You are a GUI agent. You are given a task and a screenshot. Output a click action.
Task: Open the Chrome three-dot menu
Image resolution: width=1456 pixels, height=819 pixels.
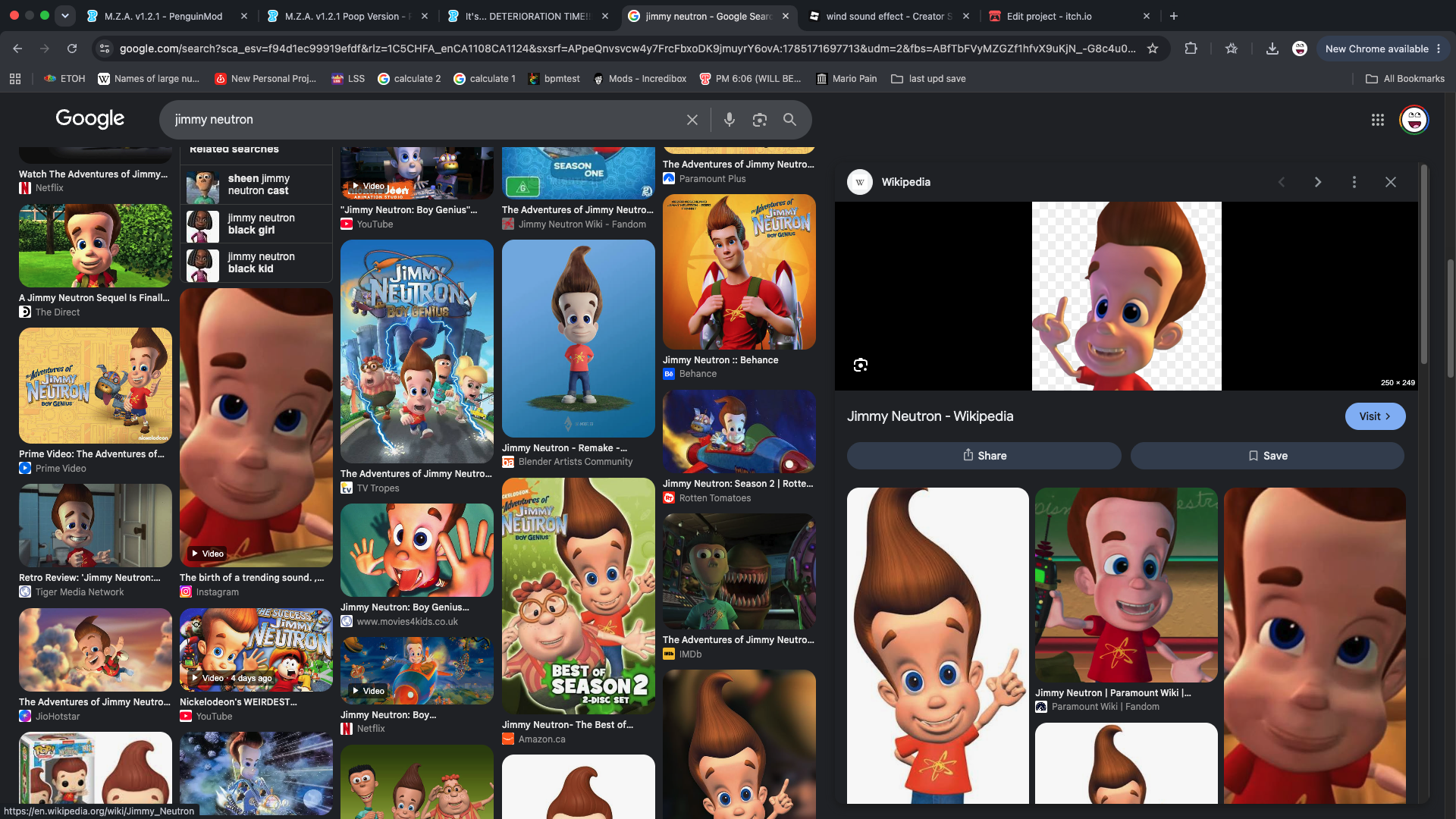point(1439,49)
